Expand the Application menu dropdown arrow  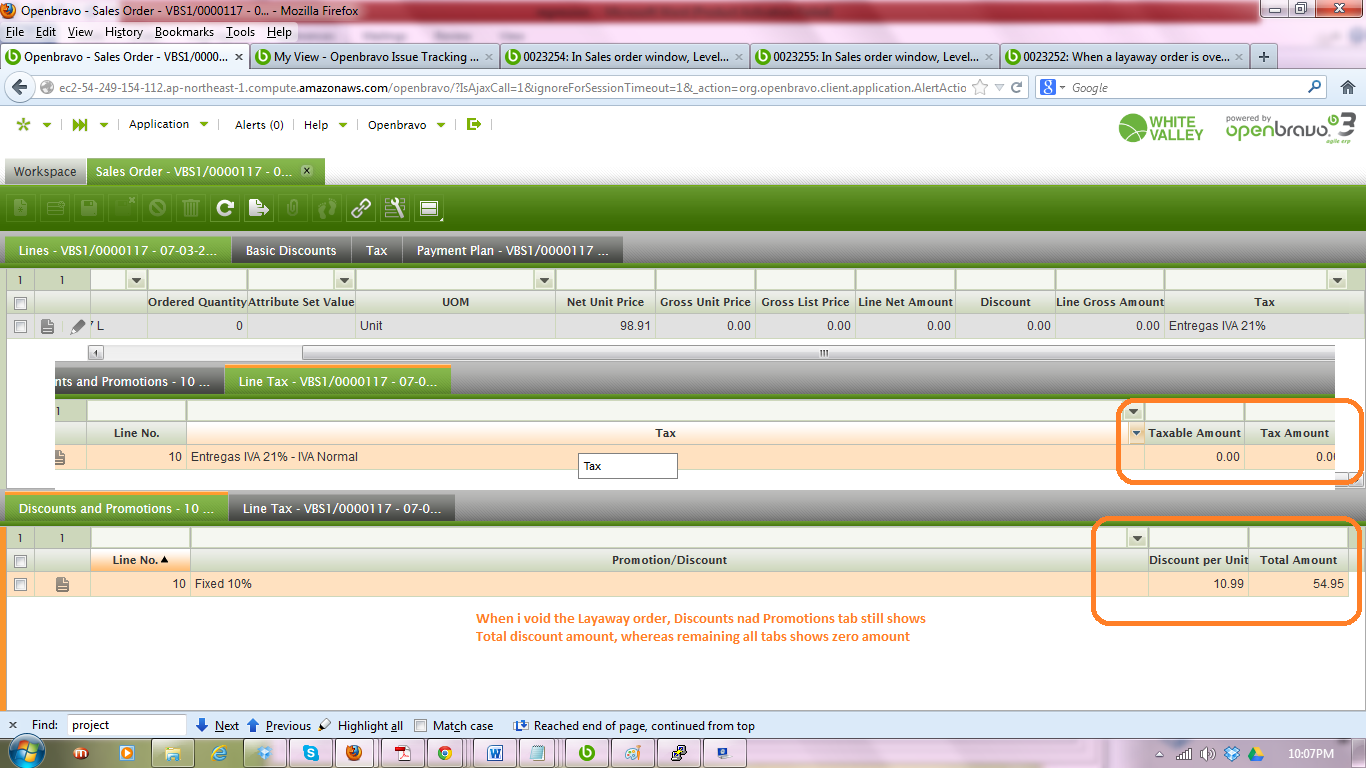click(204, 125)
